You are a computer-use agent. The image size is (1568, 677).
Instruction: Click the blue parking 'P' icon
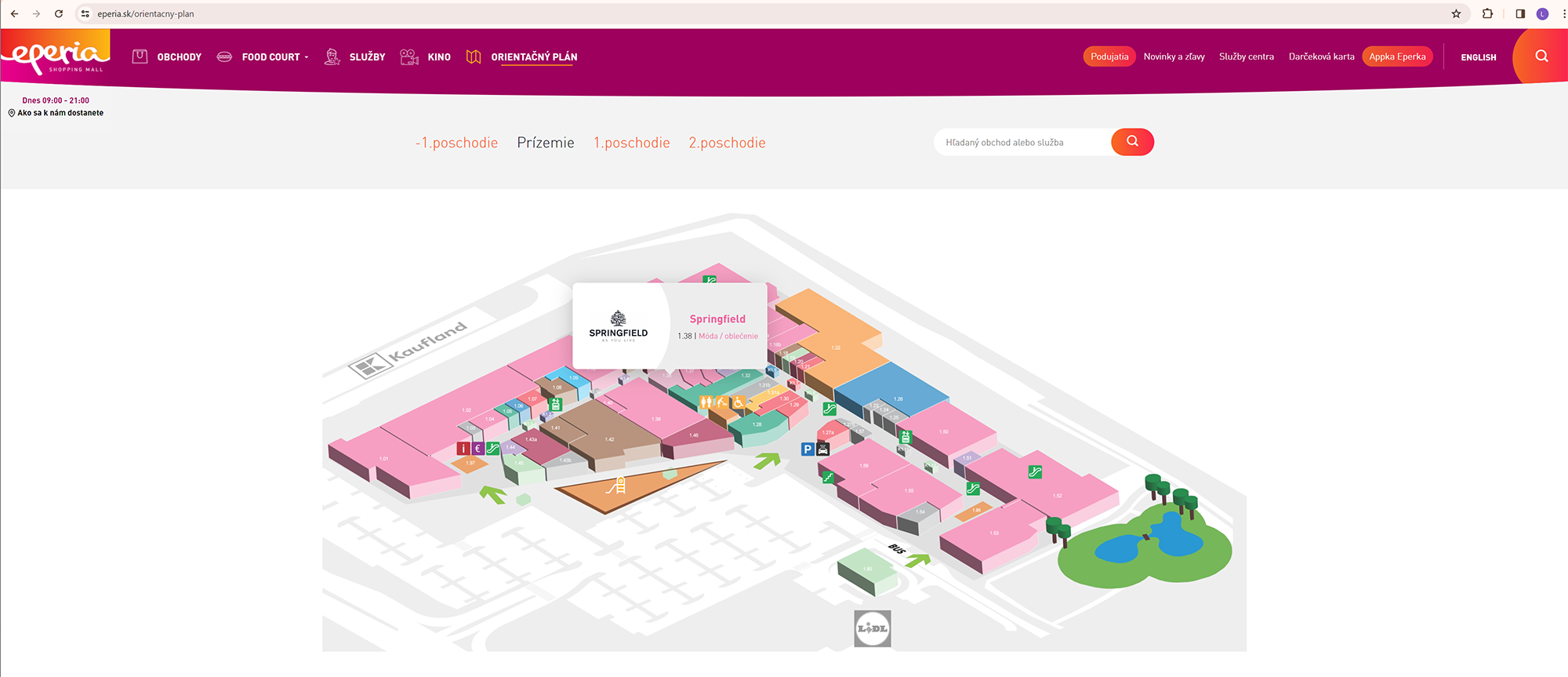pos(808,450)
